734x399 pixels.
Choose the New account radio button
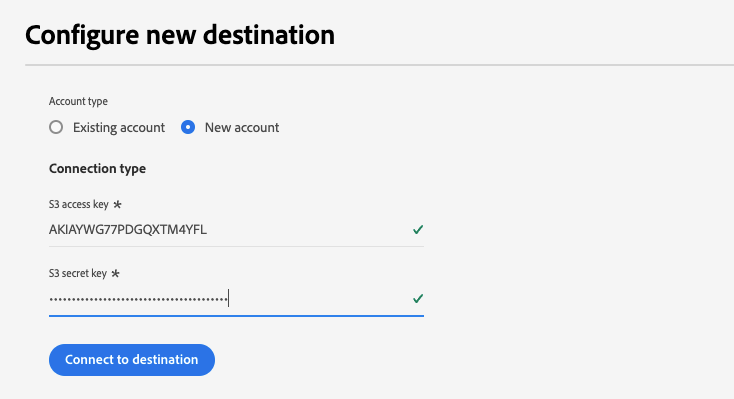[188, 127]
